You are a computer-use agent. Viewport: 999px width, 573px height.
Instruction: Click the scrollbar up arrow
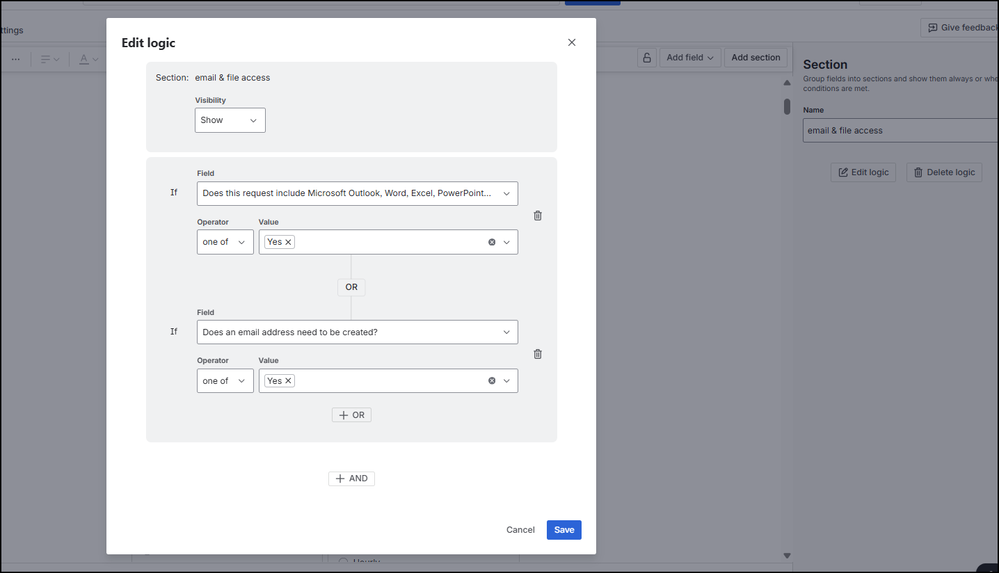coord(787,83)
